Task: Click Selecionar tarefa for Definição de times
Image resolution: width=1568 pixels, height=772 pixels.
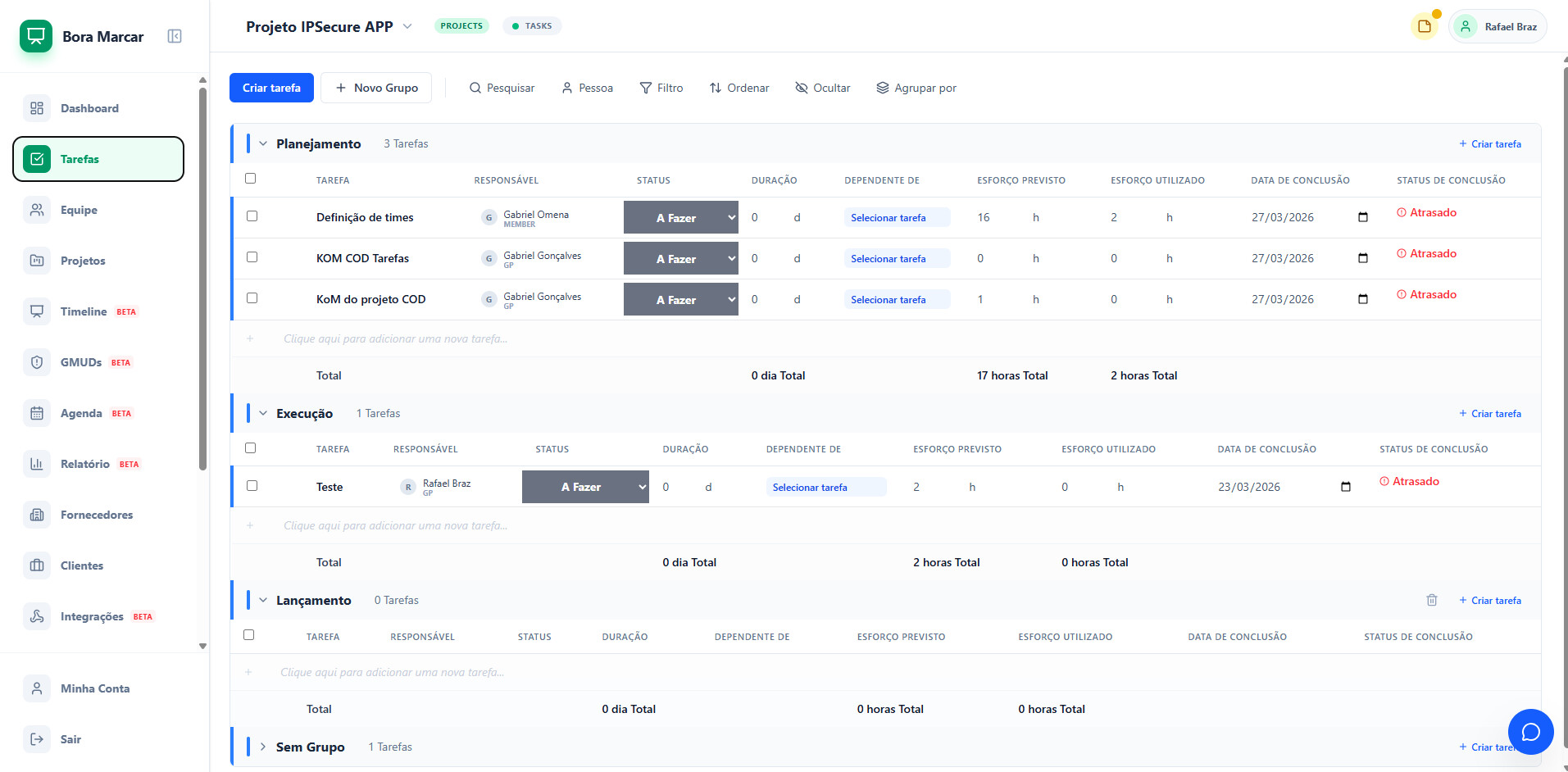Action: (x=898, y=217)
